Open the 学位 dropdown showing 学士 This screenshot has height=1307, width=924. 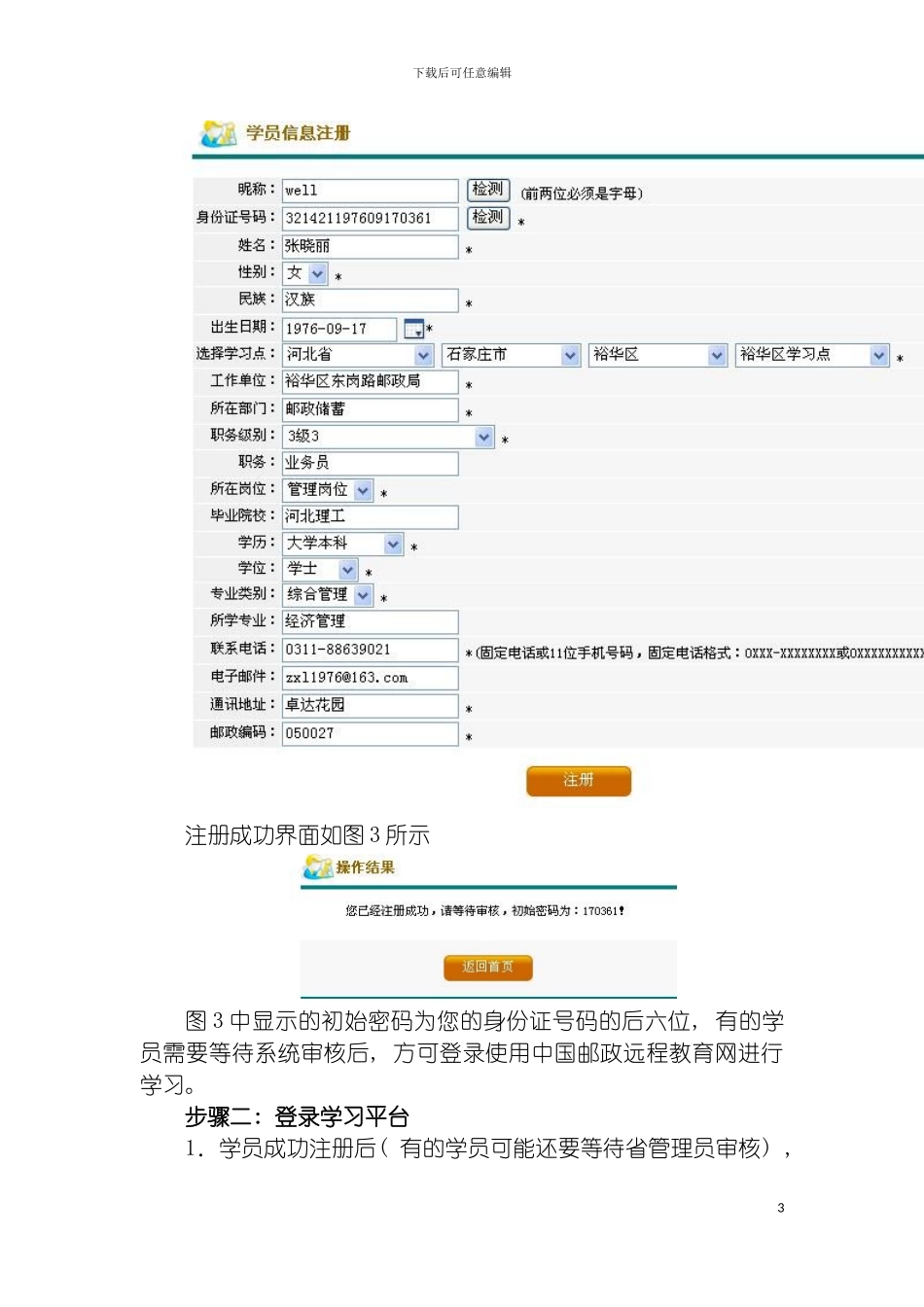pos(320,569)
